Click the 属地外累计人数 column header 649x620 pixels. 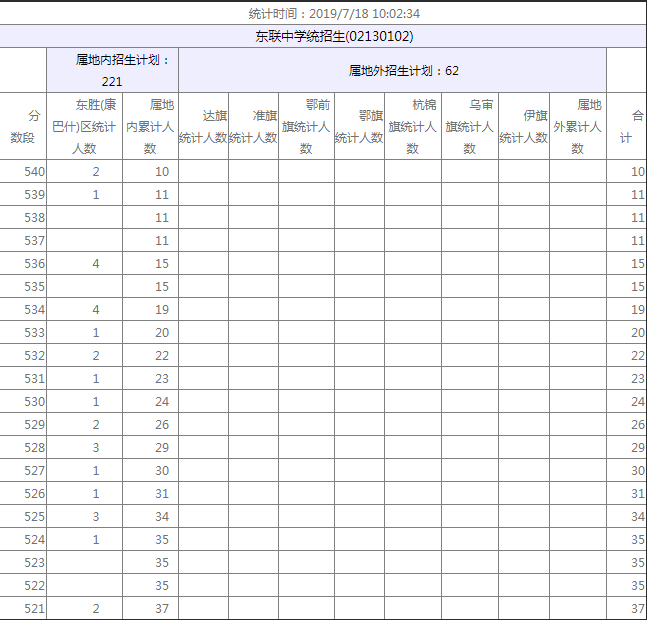pos(577,127)
